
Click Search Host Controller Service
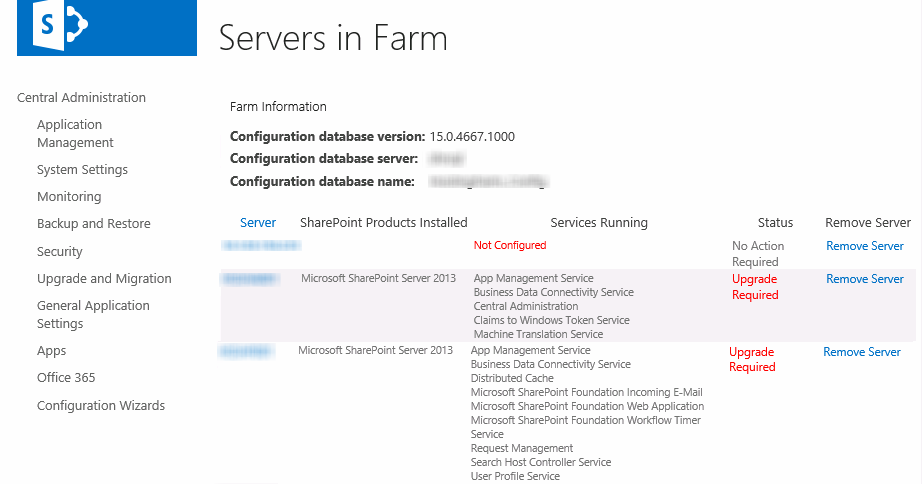click(x=541, y=462)
